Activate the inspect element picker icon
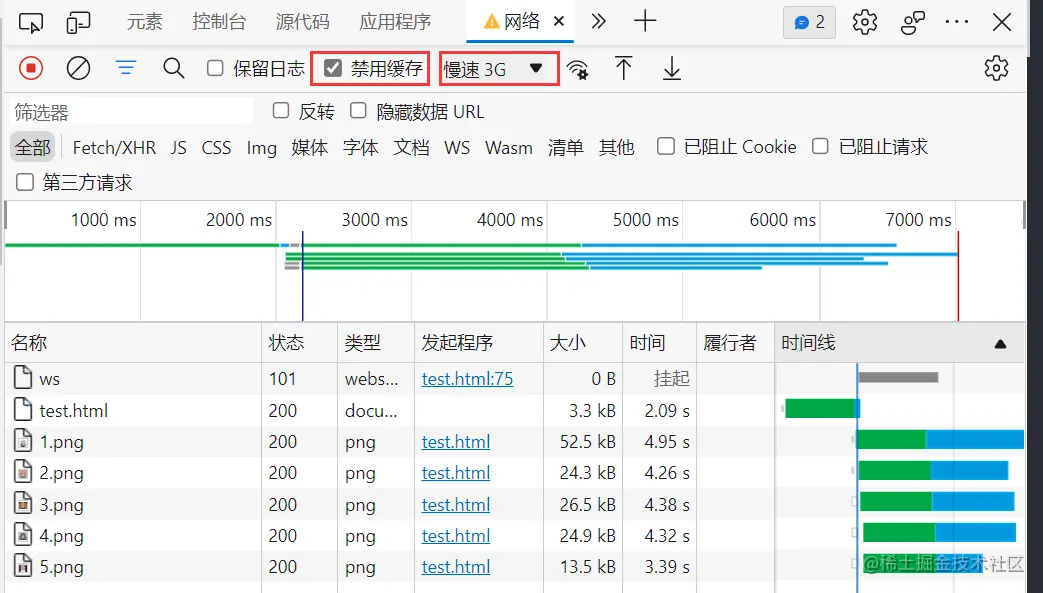The image size is (1043, 593). pos(31,23)
